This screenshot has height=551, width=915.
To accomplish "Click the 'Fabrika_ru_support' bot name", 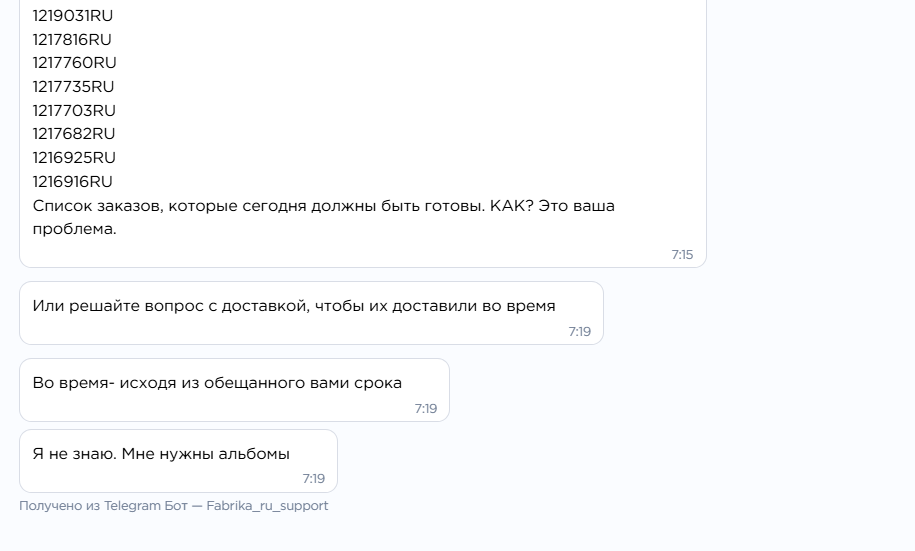I will [x=267, y=506].
